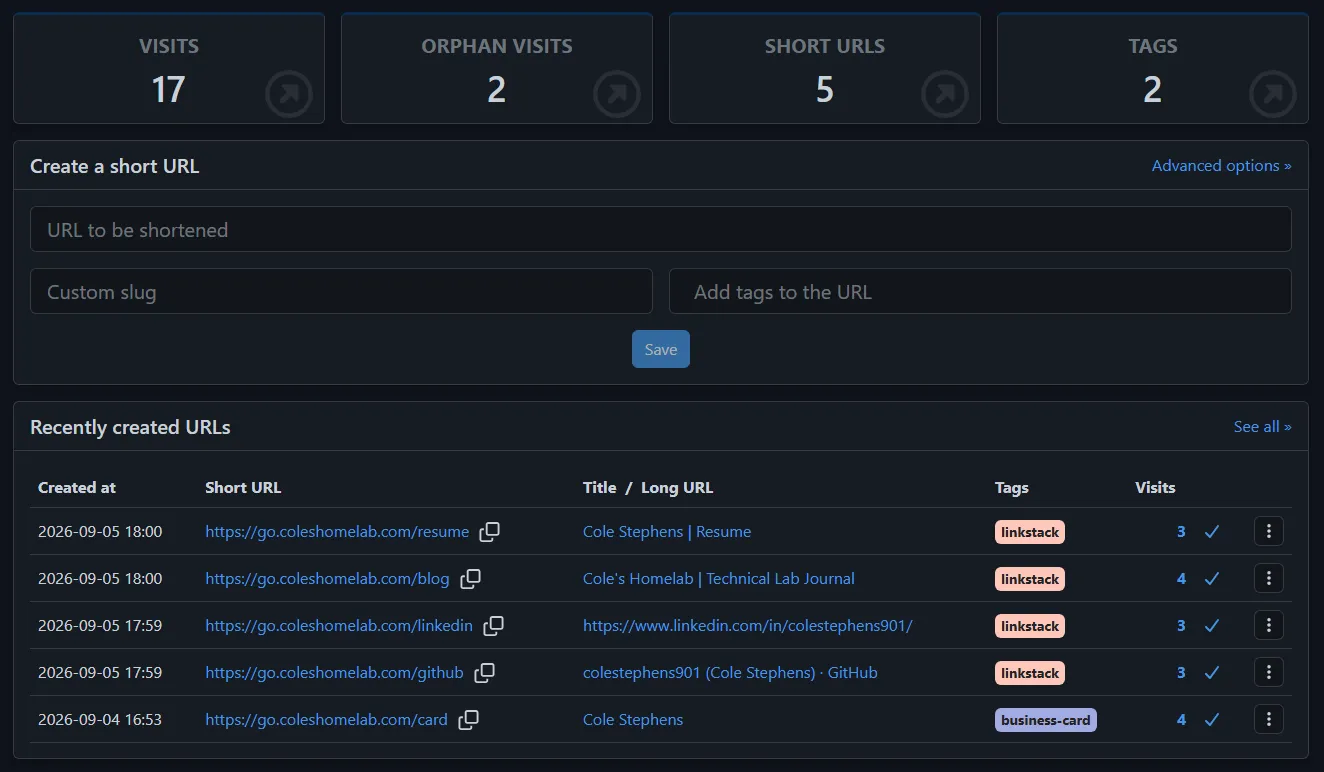Copy the blog short URL
Image resolution: width=1324 pixels, height=772 pixels.
coord(470,579)
